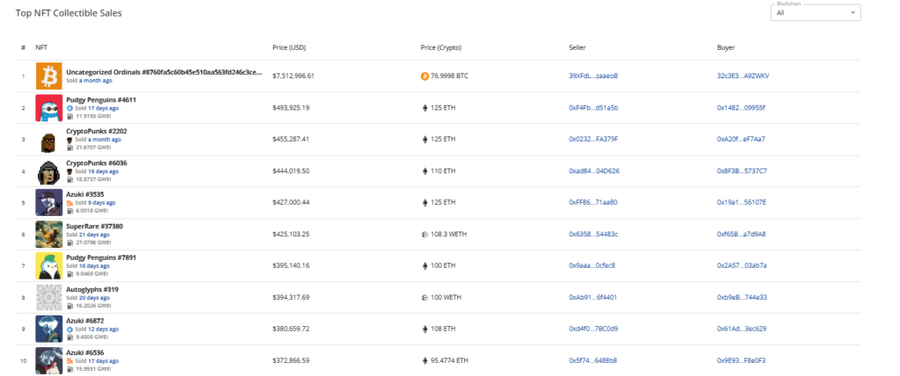The width and height of the screenshot is (900, 376).
Task: Click the Azuki #3535 thumbnail
Action: 49,203
